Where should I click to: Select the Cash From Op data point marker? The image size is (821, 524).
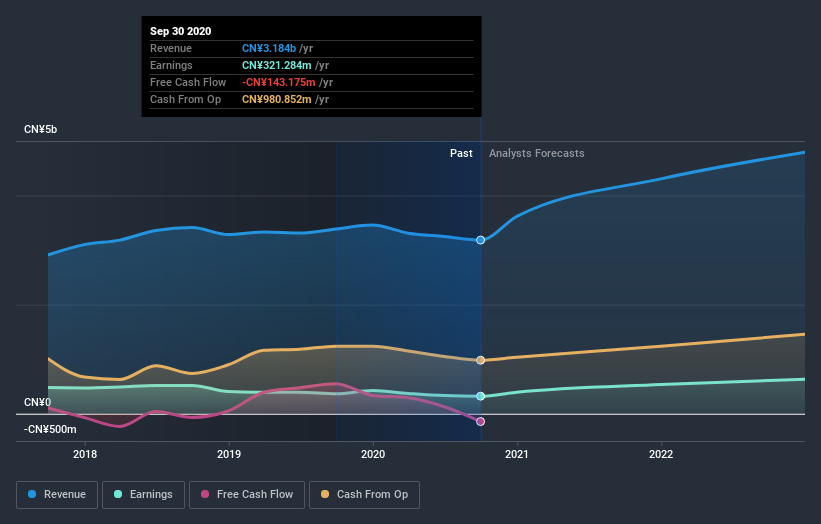click(x=480, y=360)
